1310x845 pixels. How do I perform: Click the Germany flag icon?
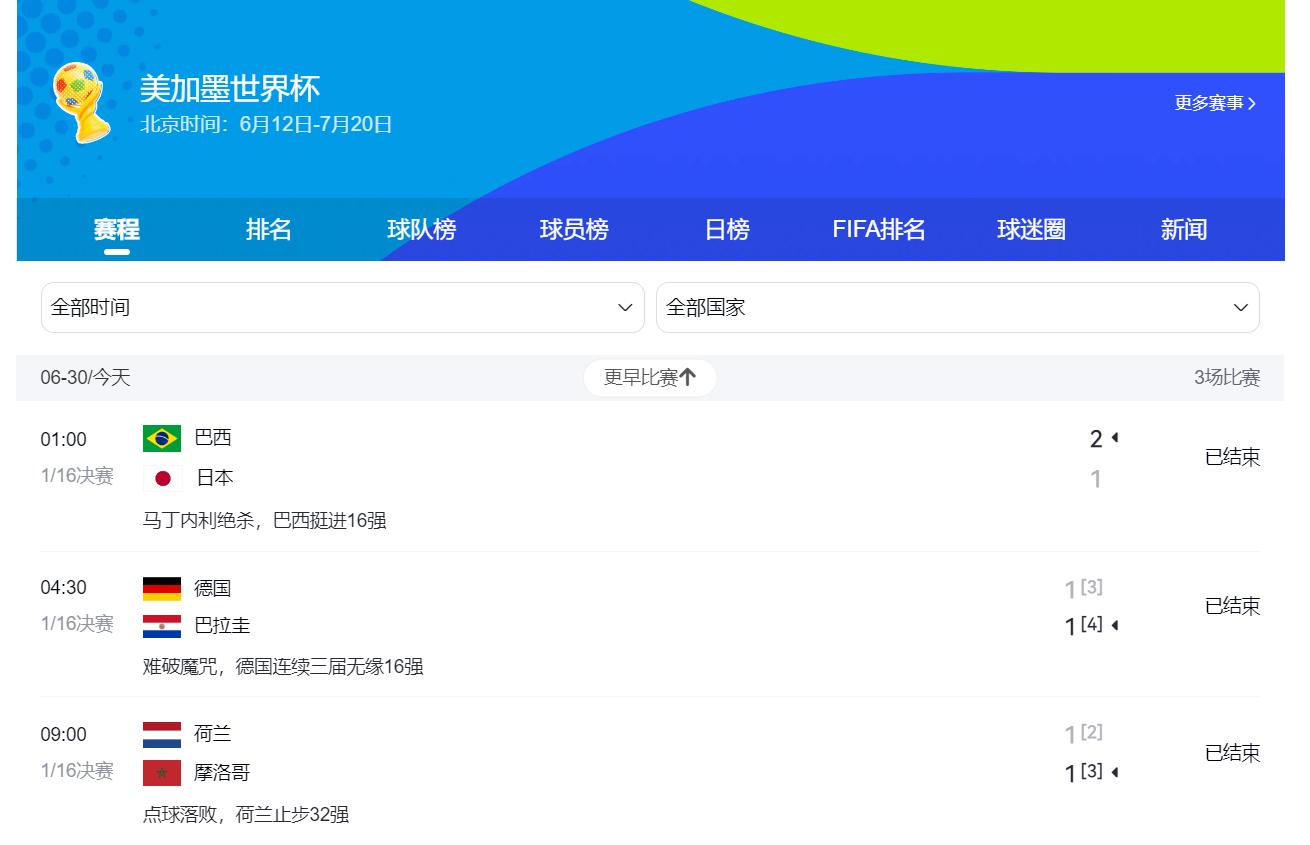click(x=162, y=589)
